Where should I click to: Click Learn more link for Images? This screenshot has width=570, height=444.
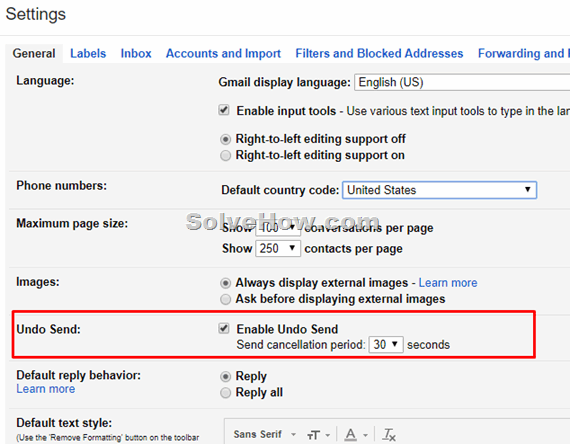click(448, 283)
